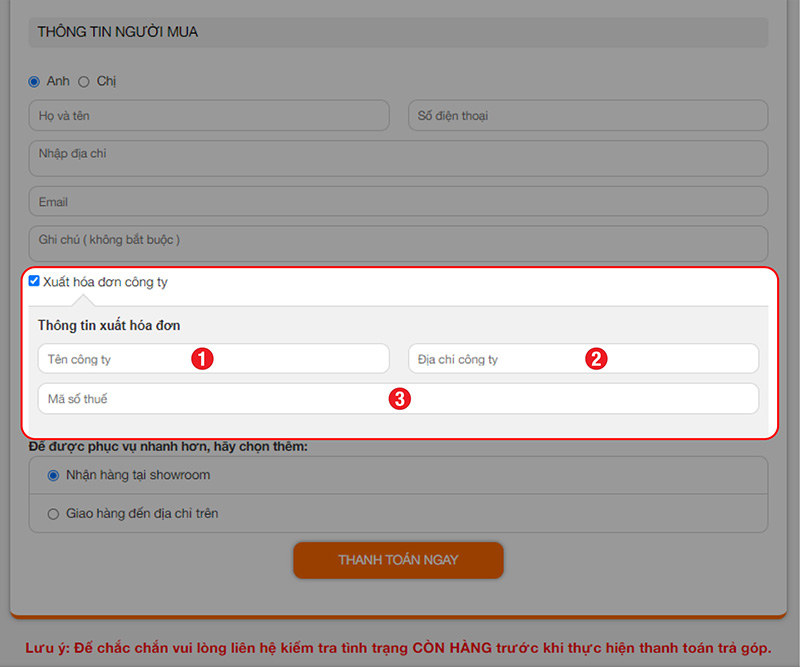
Task: Click the Mã số thuế field
Action: point(200,399)
